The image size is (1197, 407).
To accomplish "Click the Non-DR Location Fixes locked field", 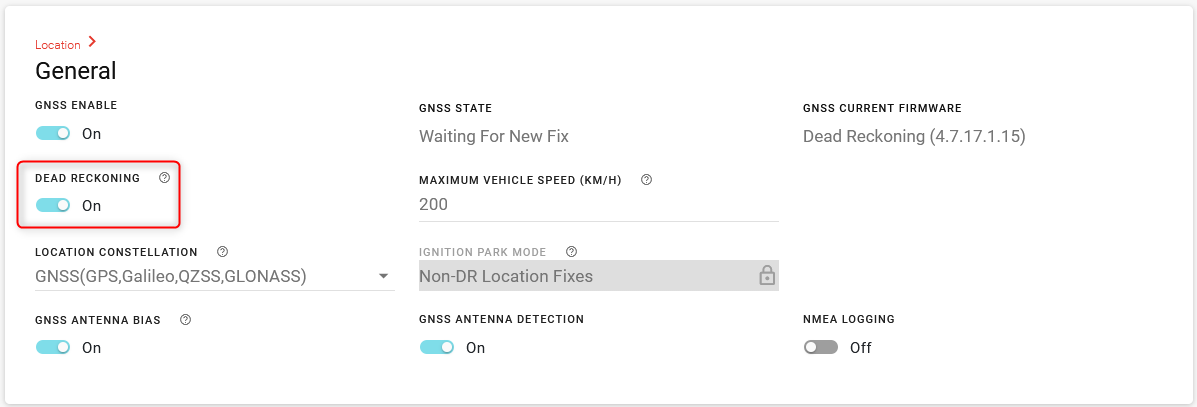I will [x=580, y=277].
